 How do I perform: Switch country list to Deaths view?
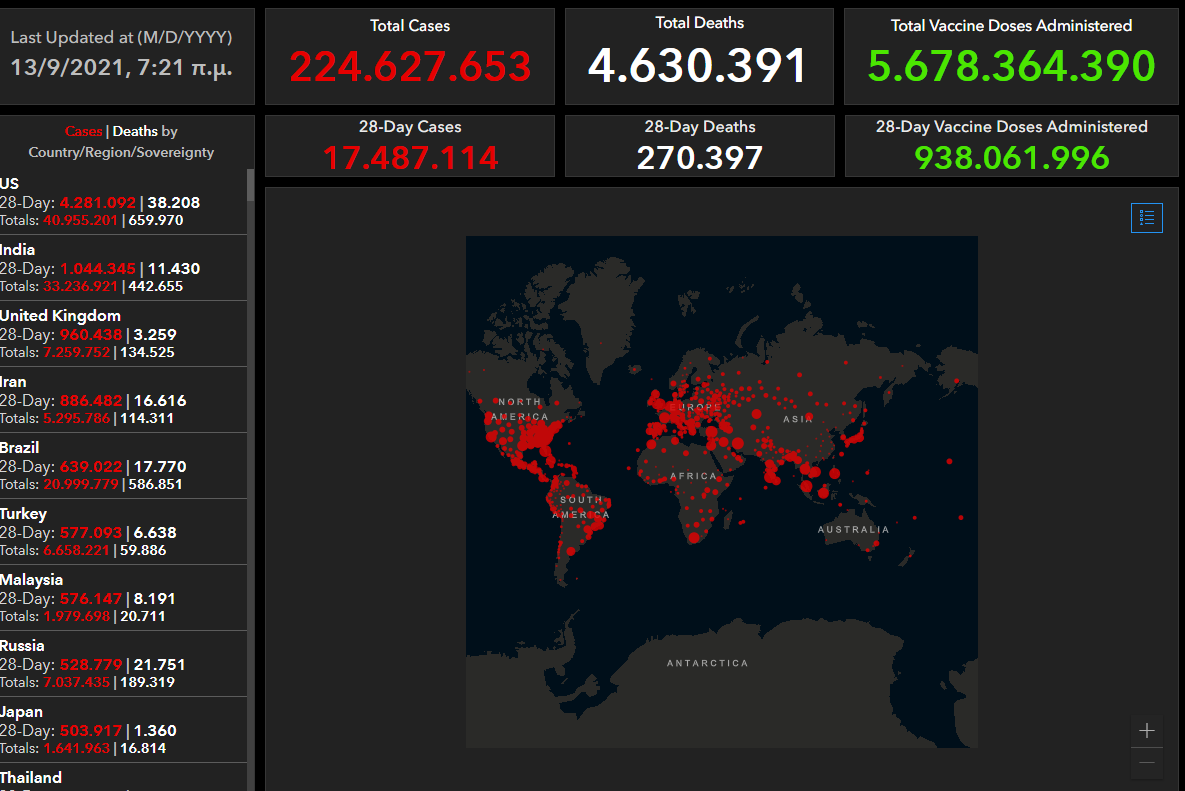coord(134,131)
